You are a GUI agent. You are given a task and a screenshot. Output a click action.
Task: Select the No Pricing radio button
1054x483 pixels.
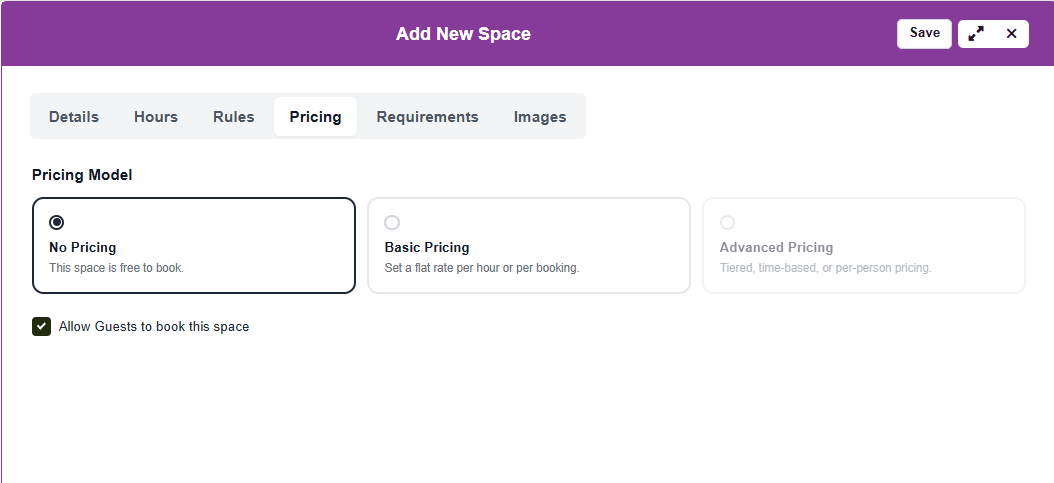click(57, 222)
